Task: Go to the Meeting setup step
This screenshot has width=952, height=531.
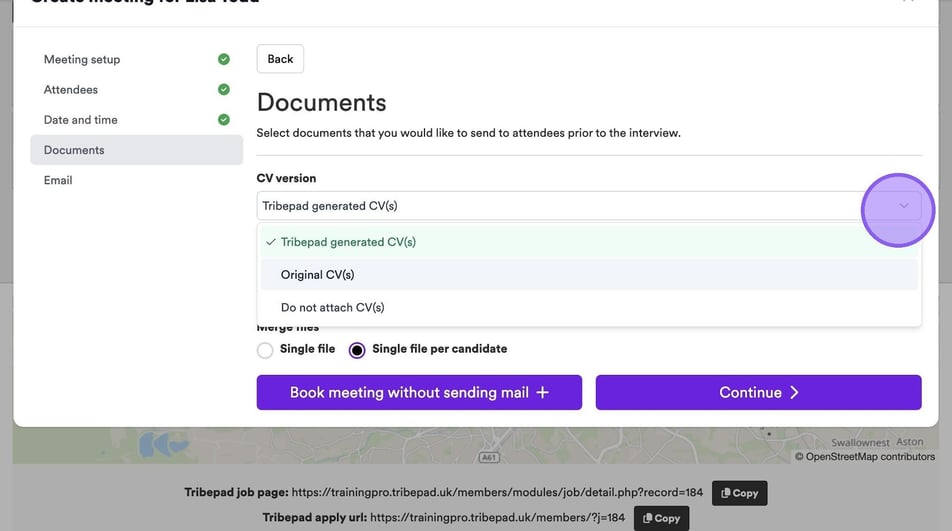Action: pos(82,60)
